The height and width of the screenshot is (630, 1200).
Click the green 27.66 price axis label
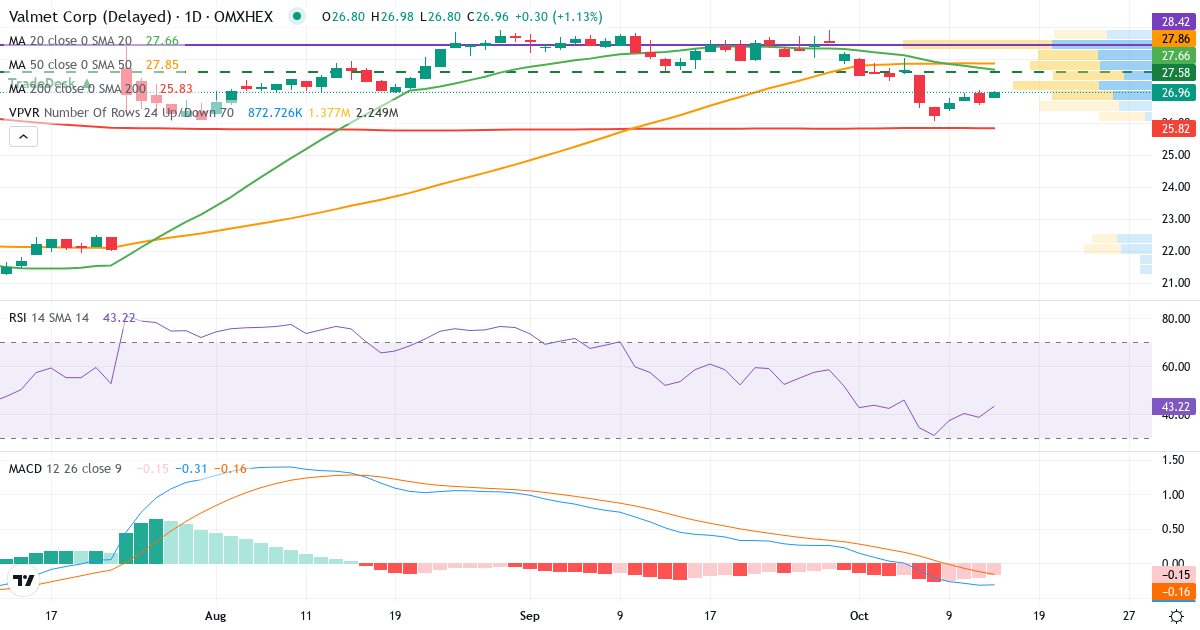(1176, 56)
